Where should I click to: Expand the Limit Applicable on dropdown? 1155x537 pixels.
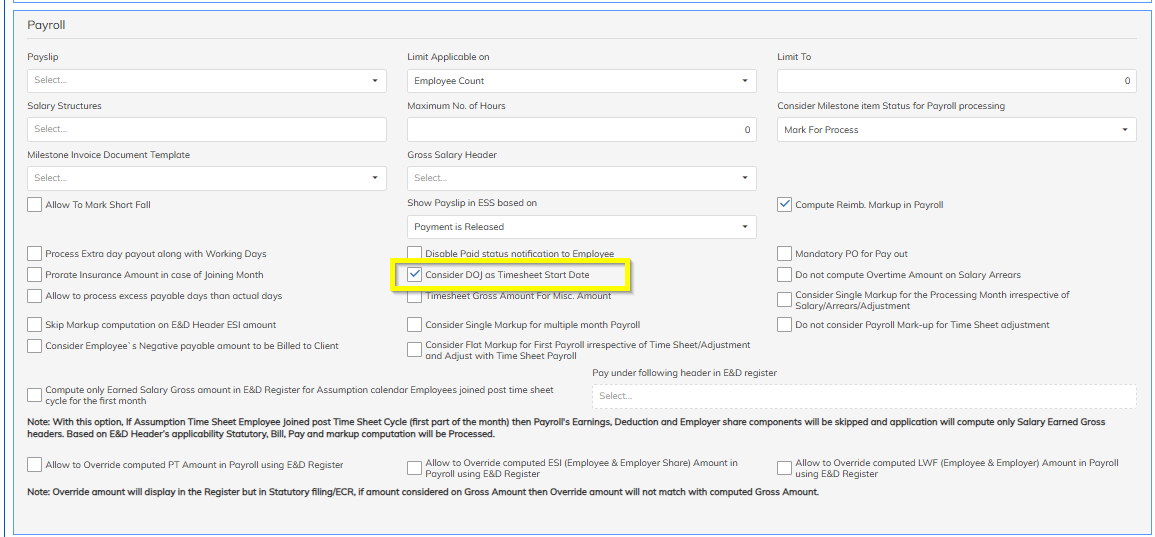581,80
